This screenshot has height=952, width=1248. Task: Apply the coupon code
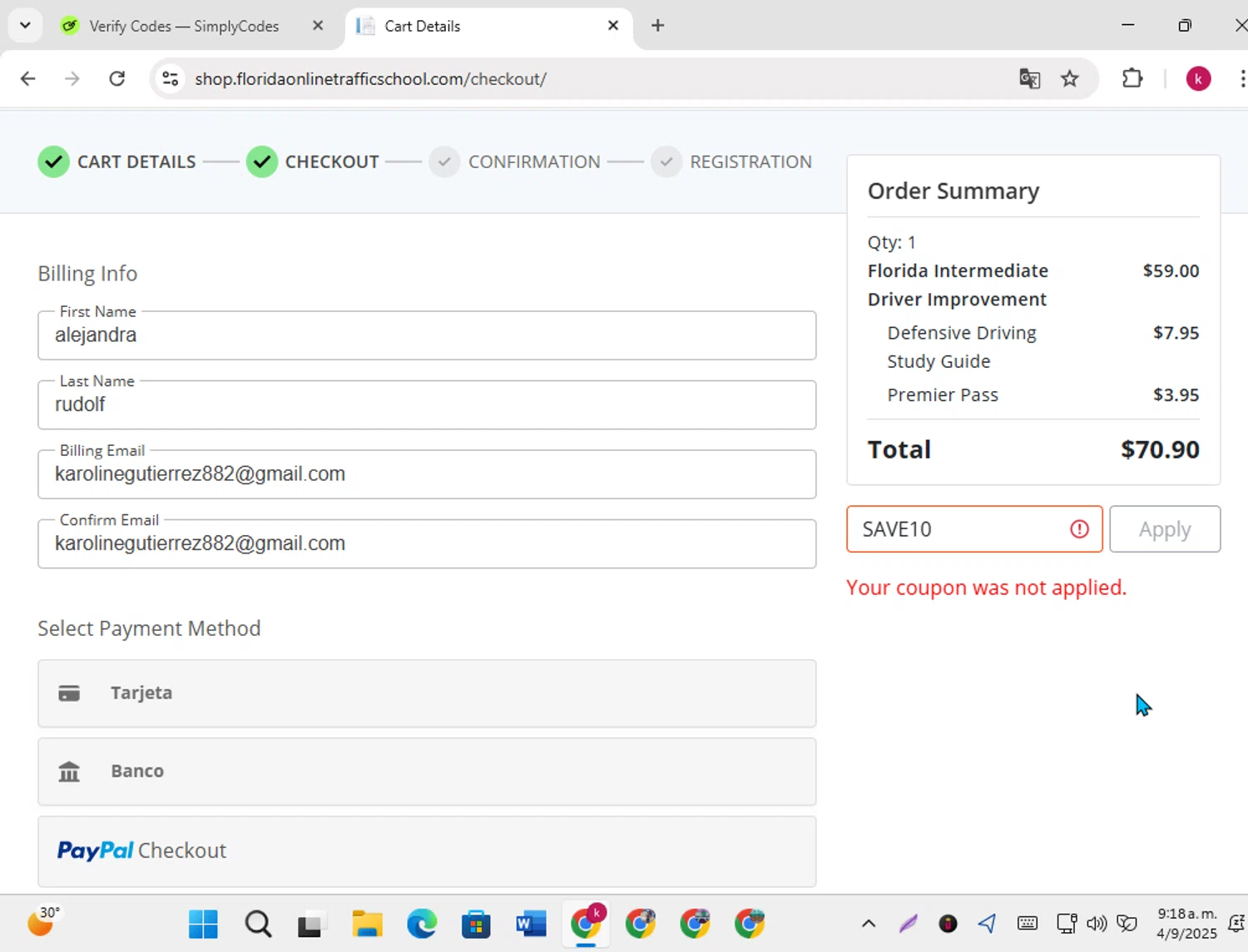click(1165, 529)
